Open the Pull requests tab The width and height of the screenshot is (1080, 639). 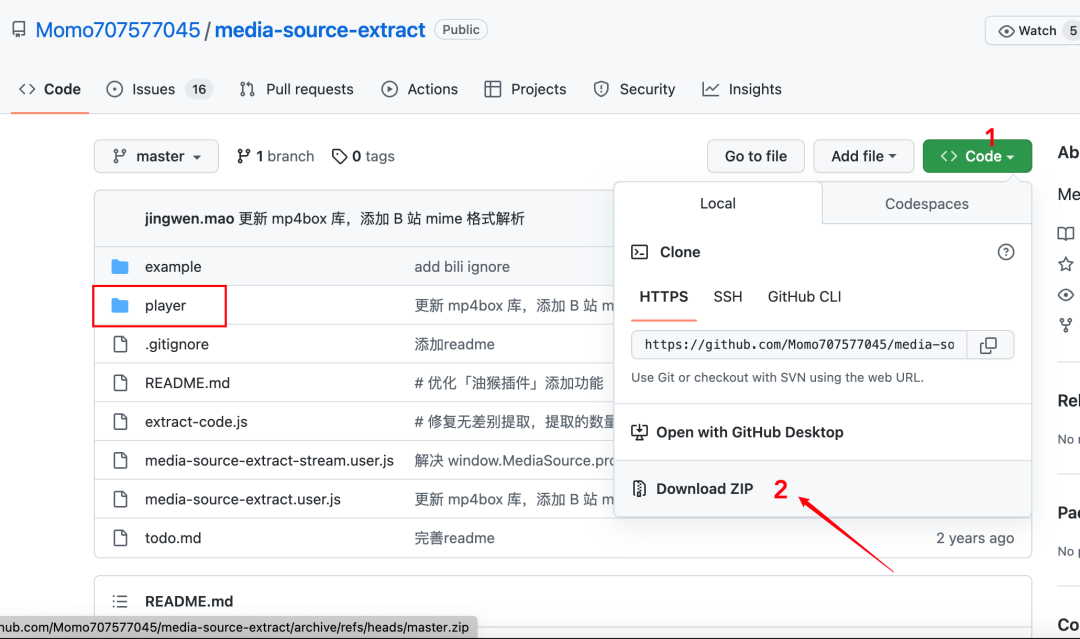(296, 89)
